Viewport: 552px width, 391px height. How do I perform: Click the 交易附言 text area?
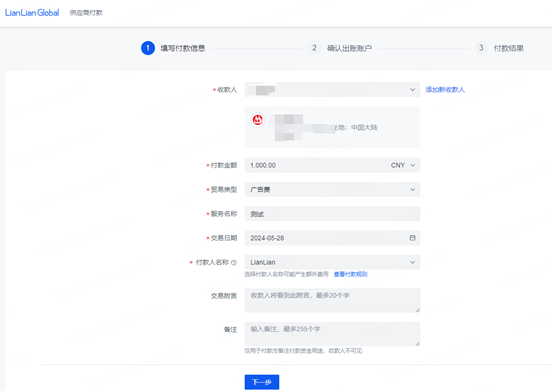(332, 301)
